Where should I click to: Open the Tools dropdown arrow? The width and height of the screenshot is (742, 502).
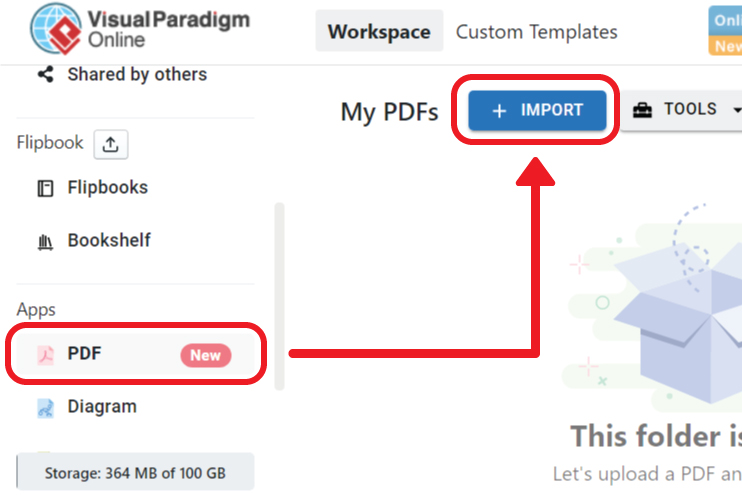pyautogui.click(x=737, y=110)
